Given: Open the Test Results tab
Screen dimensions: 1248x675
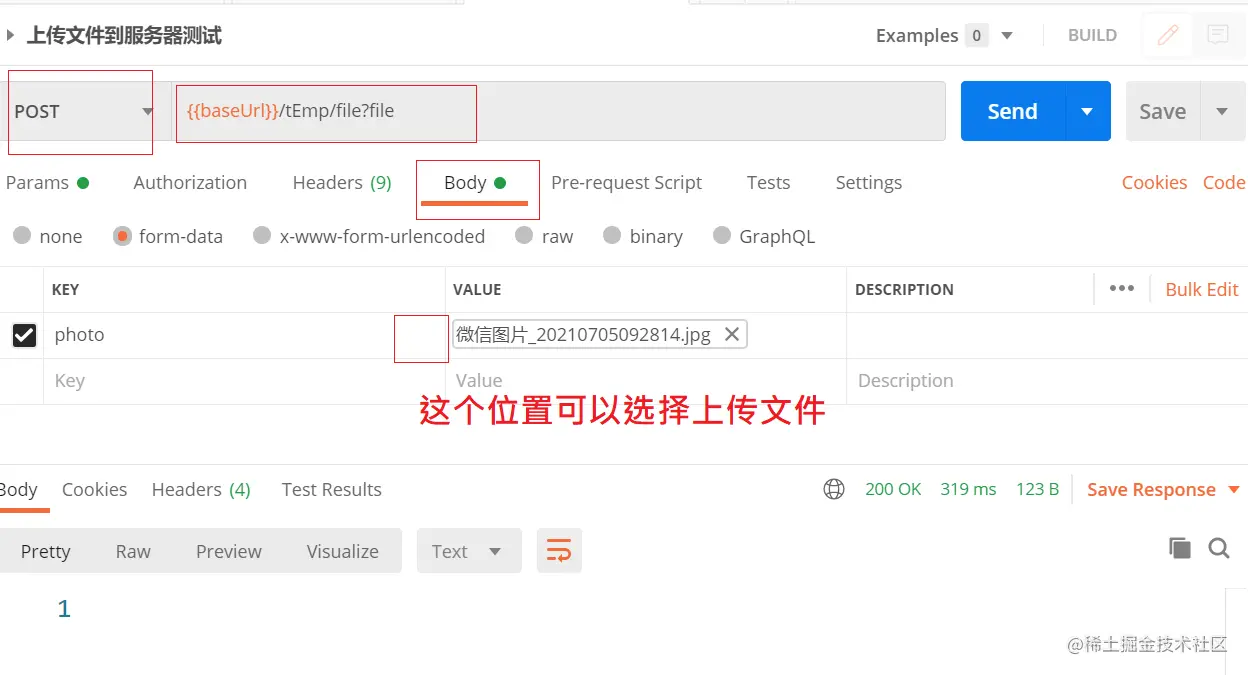Looking at the screenshot, I should pyautogui.click(x=332, y=489).
